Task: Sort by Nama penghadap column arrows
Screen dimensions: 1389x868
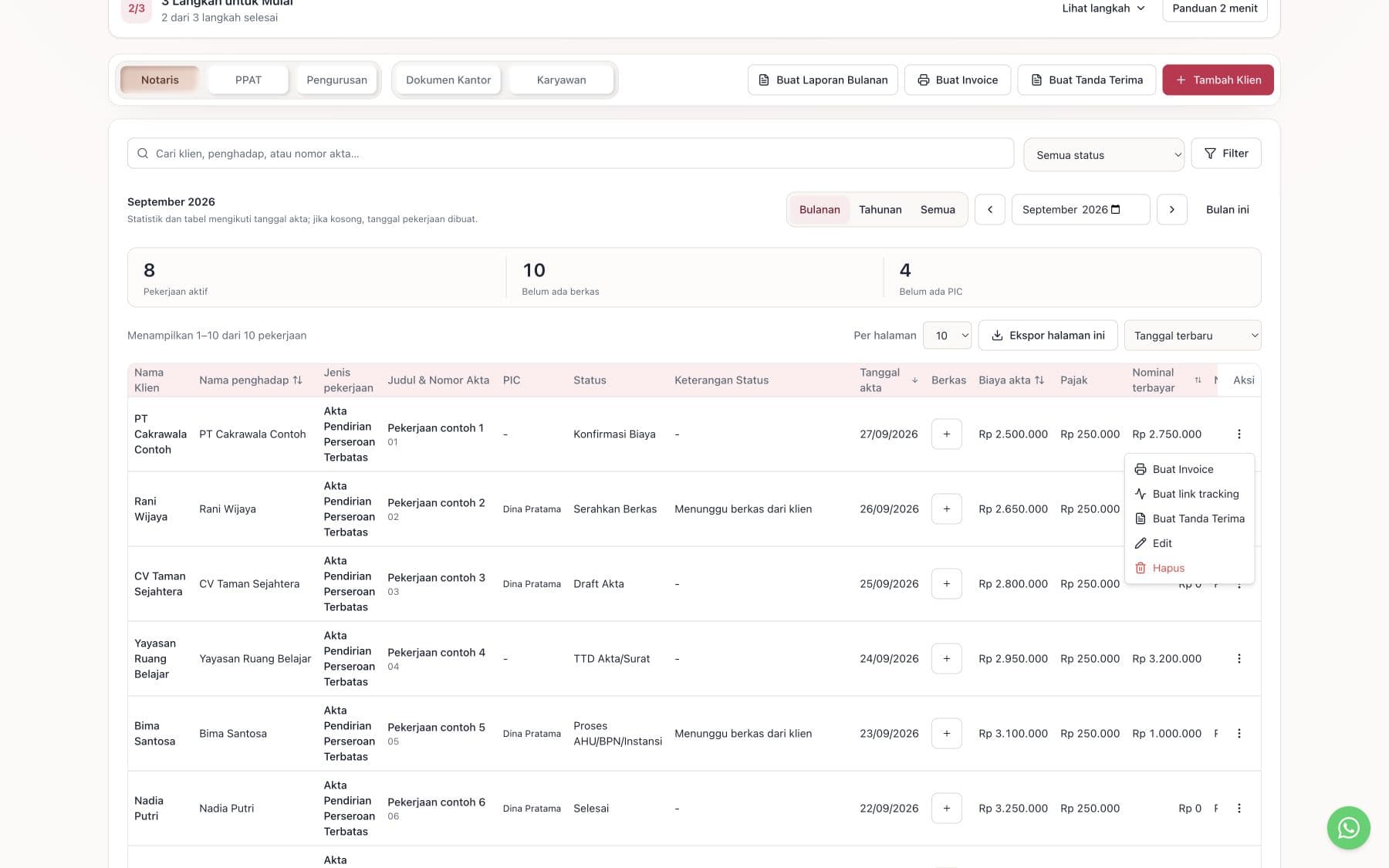Action: tap(297, 380)
